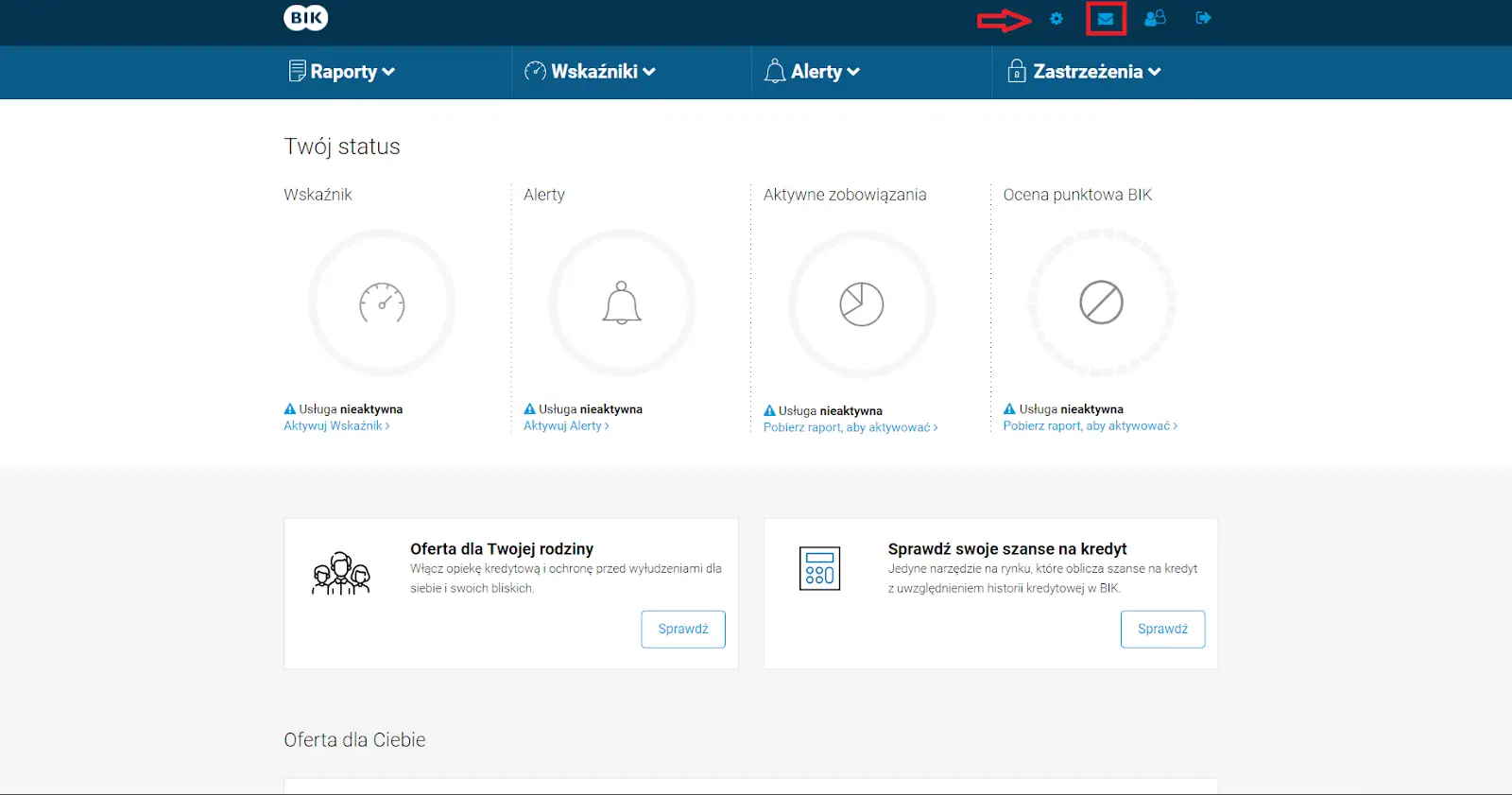
Task: Click the Aktywne zobowiązania label
Action: (845, 195)
